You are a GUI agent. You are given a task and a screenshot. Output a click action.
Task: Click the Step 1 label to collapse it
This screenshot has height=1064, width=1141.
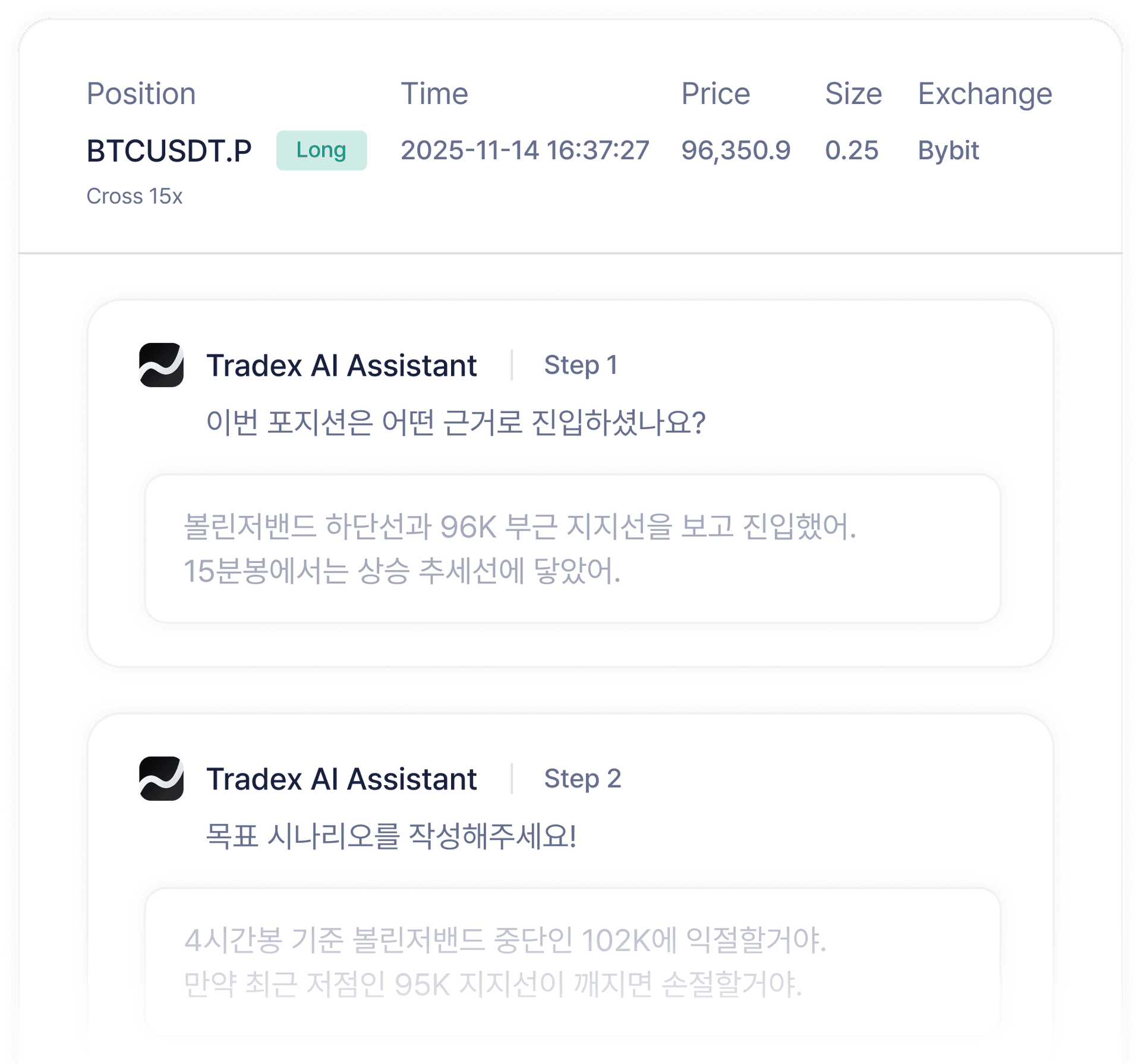click(x=581, y=366)
